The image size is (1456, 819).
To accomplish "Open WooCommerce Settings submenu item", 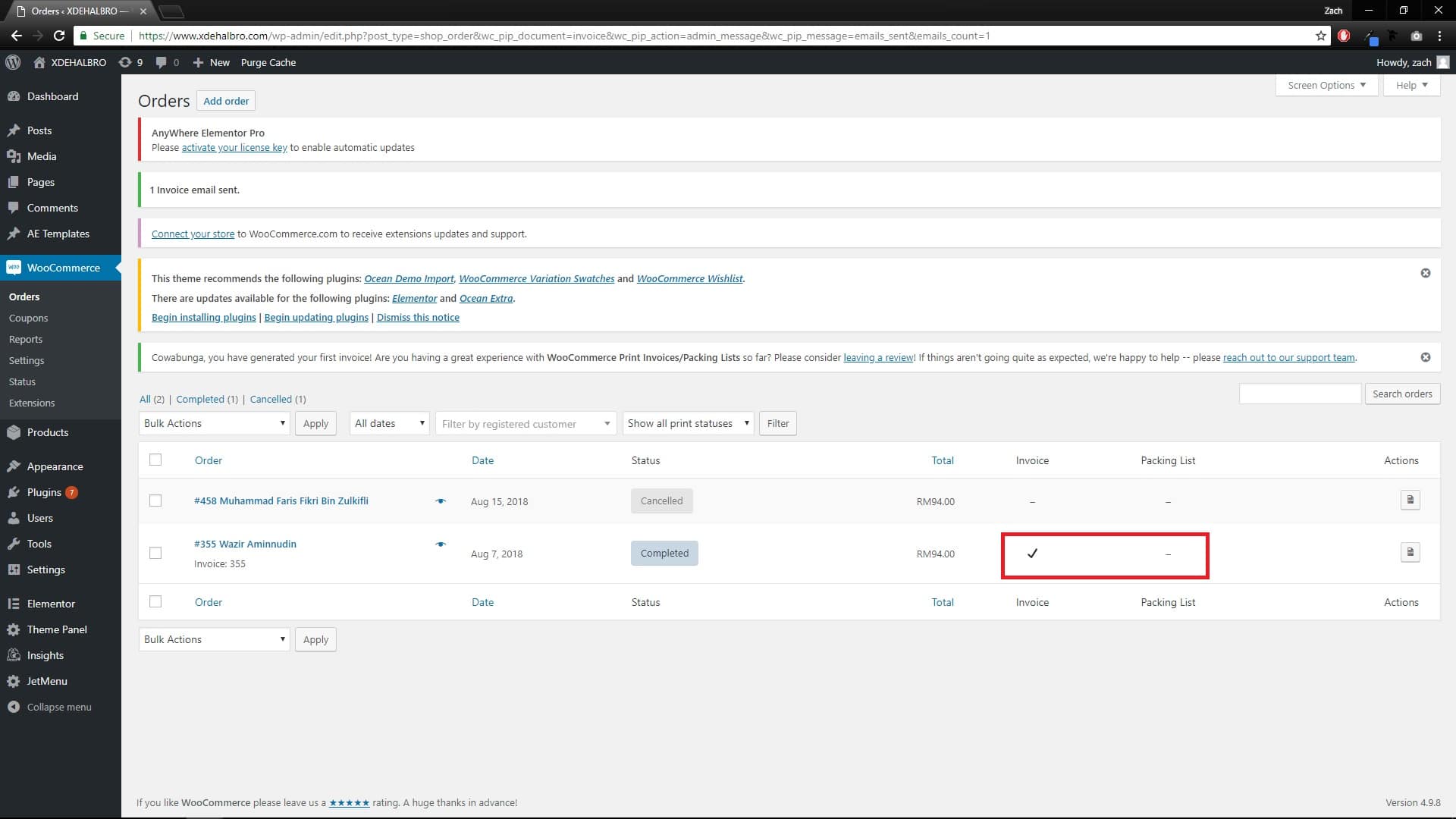I will [27, 360].
